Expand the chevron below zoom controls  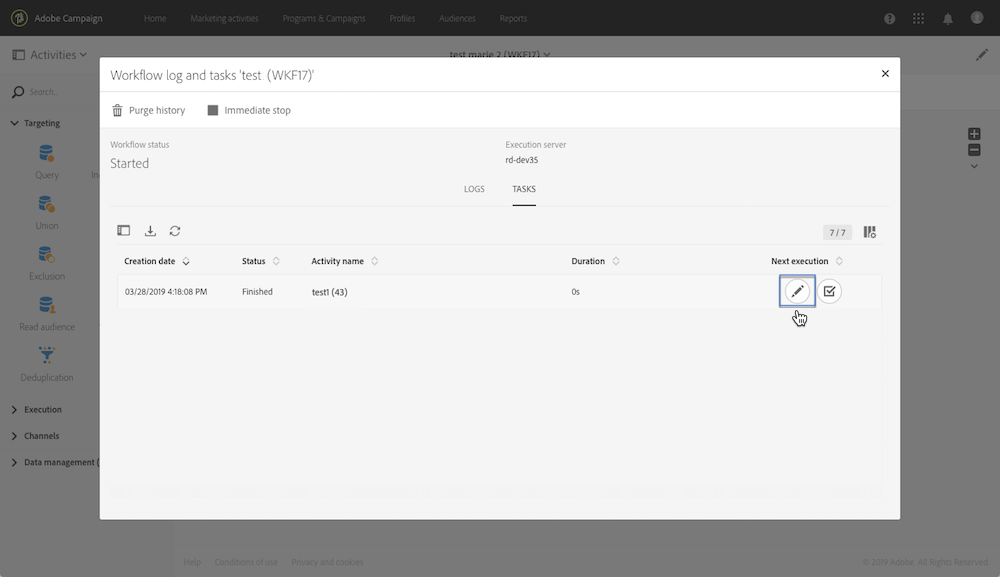pyautogui.click(x=974, y=166)
